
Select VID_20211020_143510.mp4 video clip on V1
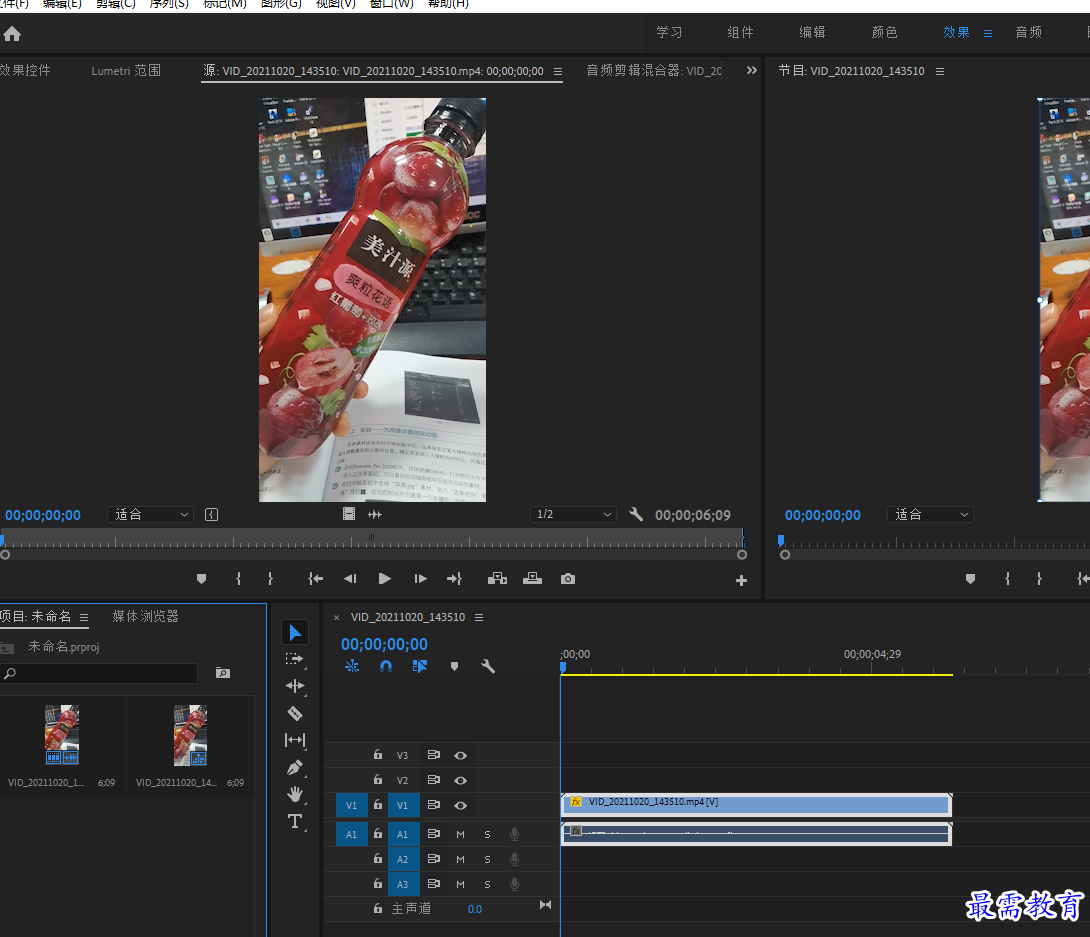tap(756, 804)
